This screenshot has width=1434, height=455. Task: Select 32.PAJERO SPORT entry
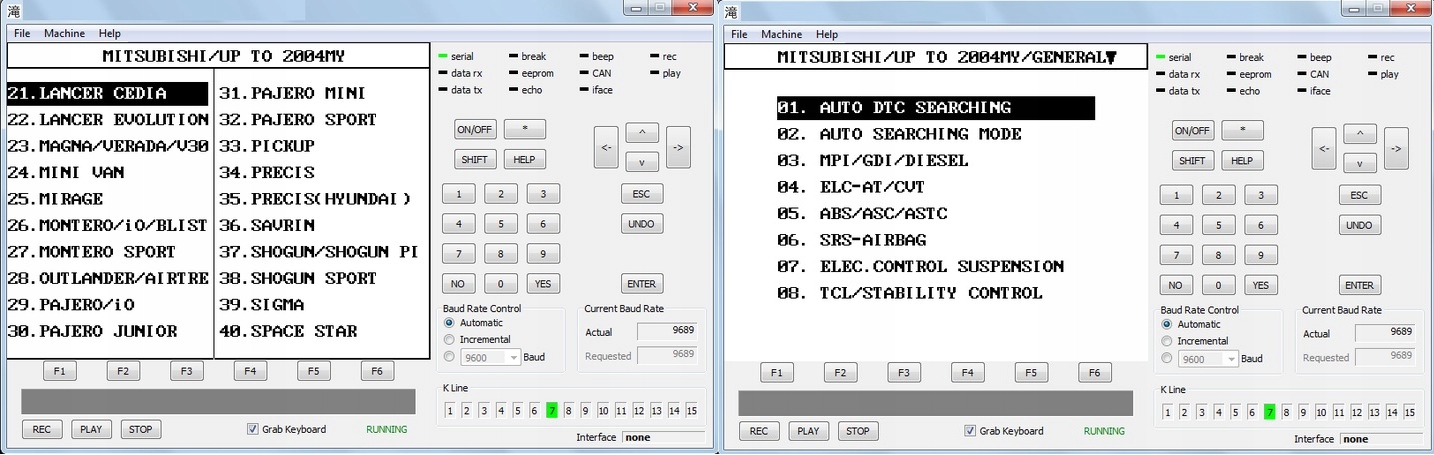tap(298, 119)
